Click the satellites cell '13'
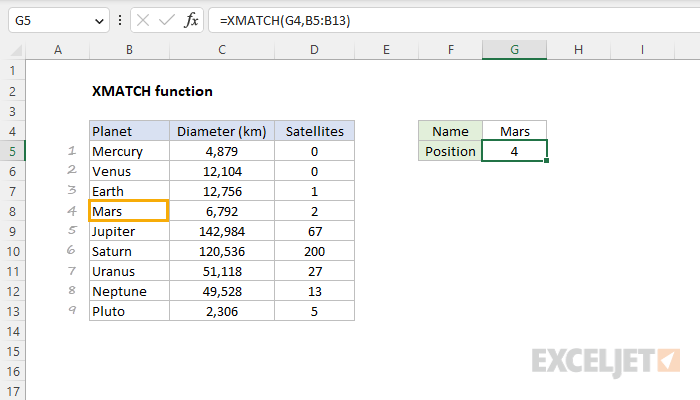The image size is (700, 400). pos(314,292)
